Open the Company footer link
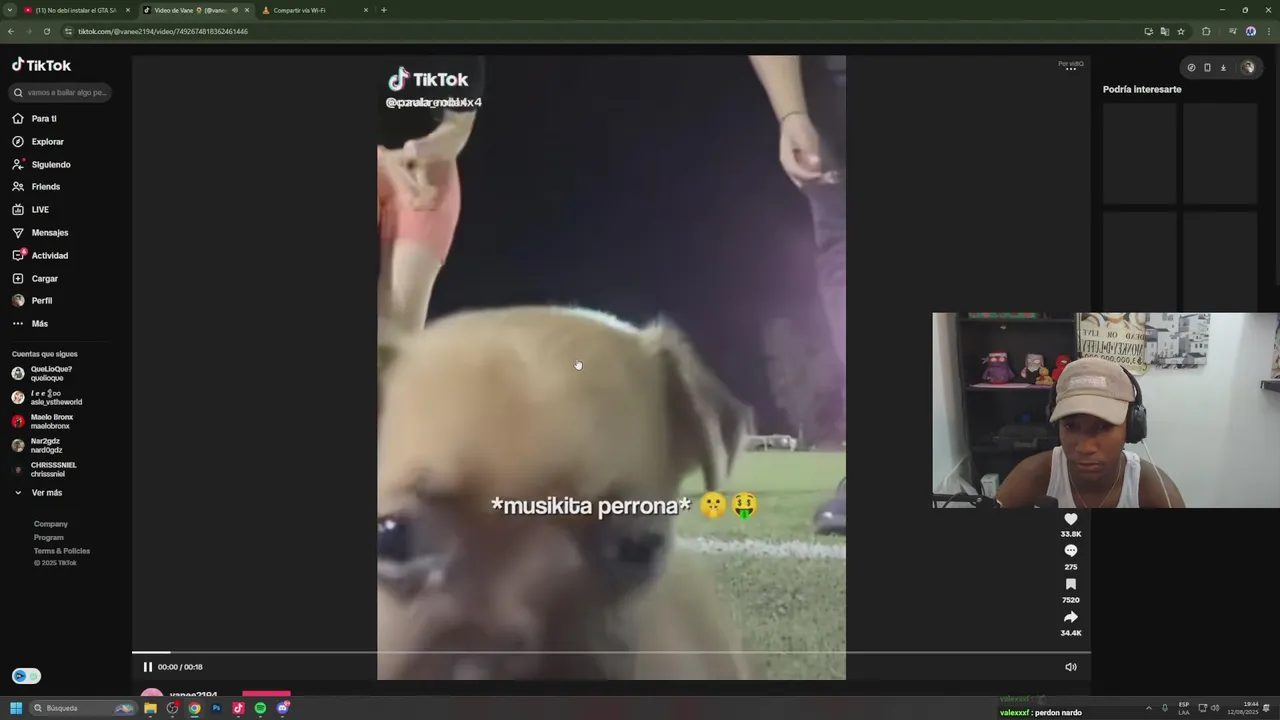 (x=51, y=524)
